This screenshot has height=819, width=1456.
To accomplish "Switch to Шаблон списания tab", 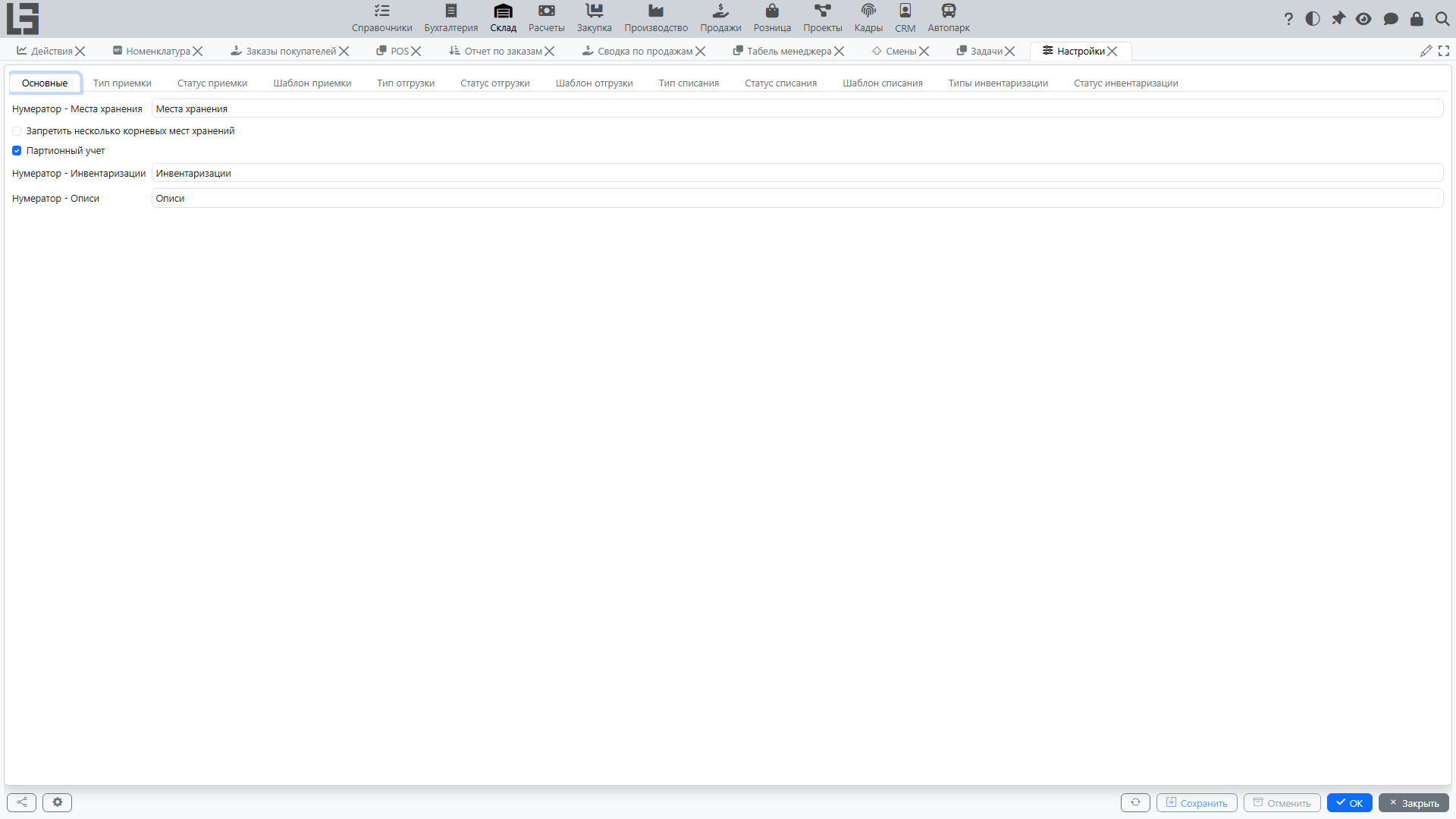I will (x=883, y=83).
